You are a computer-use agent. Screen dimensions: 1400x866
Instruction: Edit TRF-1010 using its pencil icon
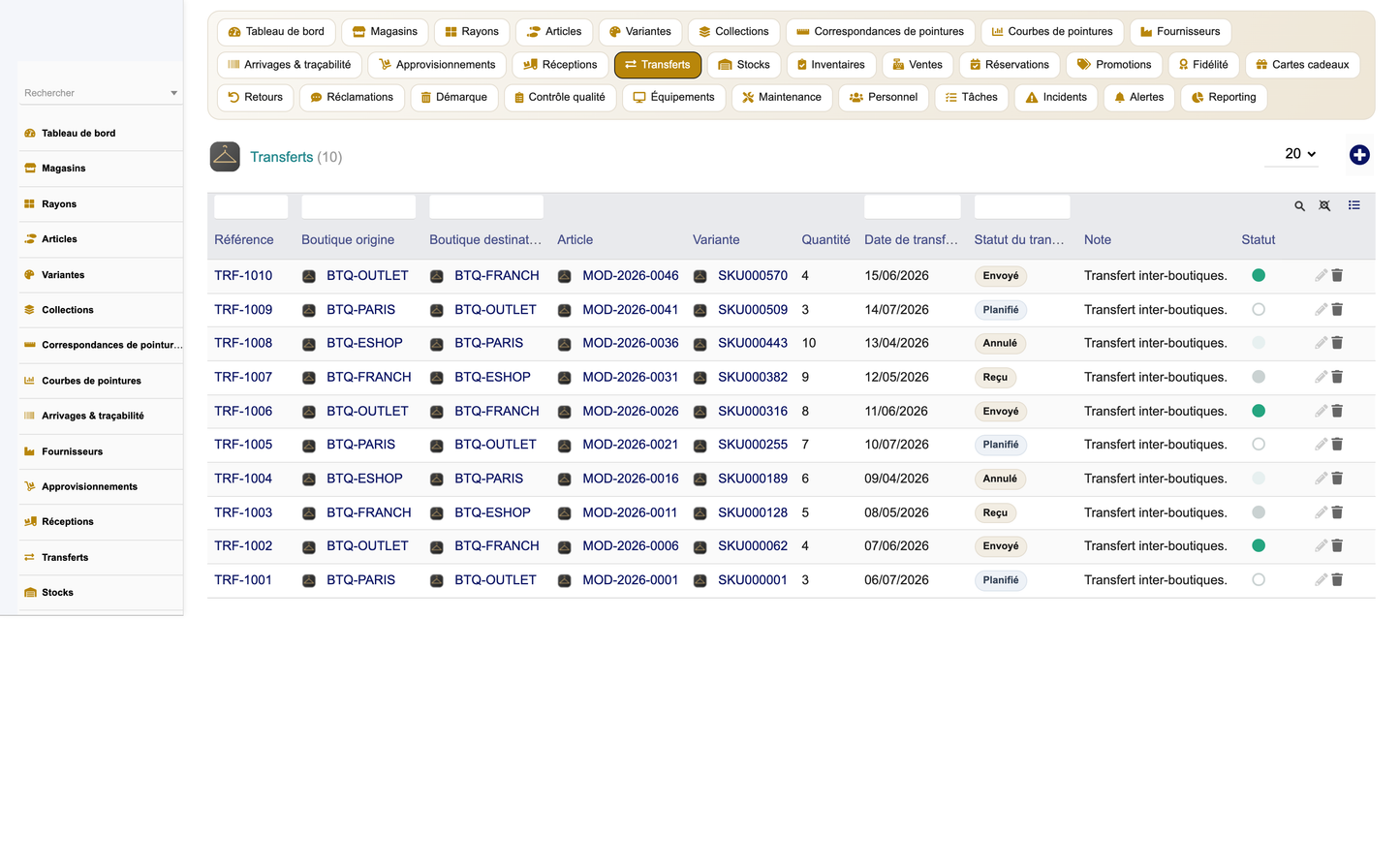pyautogui.click(x=1321, y=275)
